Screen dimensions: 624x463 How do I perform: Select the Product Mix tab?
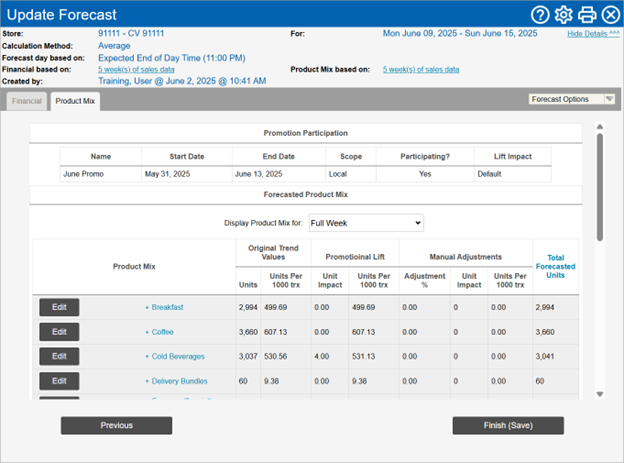[x=75, y=101]
